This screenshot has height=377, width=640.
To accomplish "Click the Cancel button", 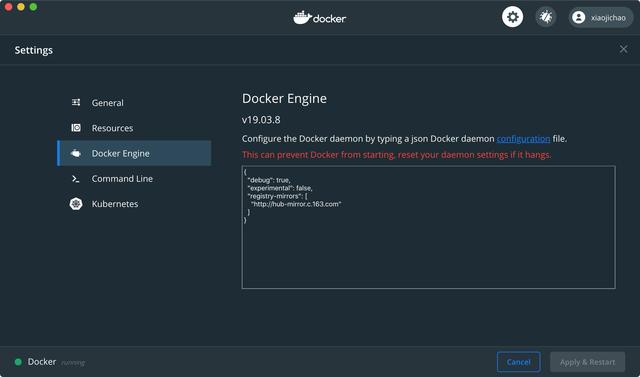I will click(x=518, y=362).
